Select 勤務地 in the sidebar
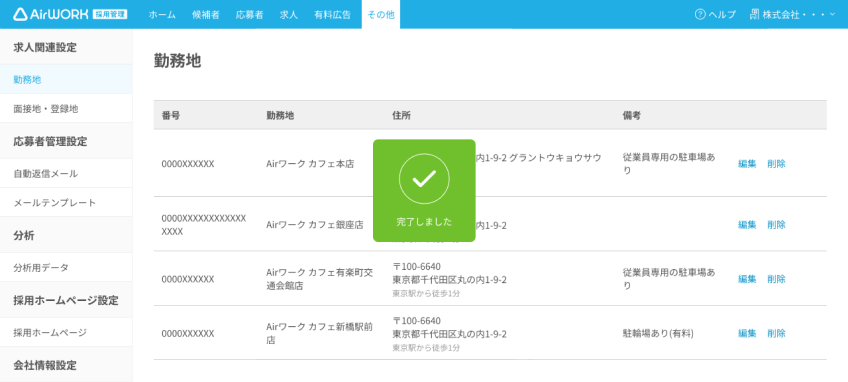Image resolution: width=848 pixels, height=382 pixels. [66, 80]
